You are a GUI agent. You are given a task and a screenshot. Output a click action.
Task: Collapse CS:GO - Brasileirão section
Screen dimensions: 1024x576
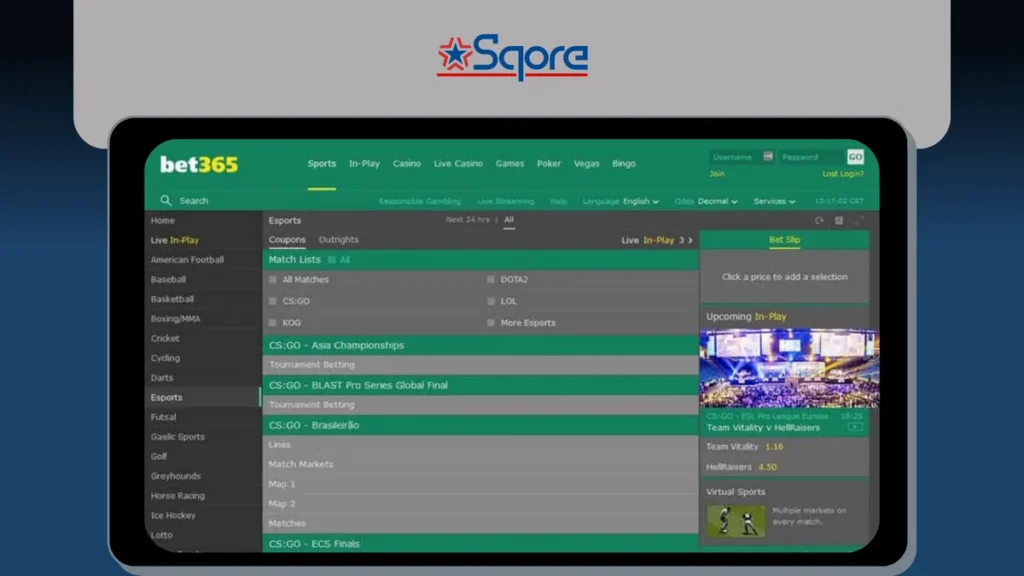pos(481,425)
